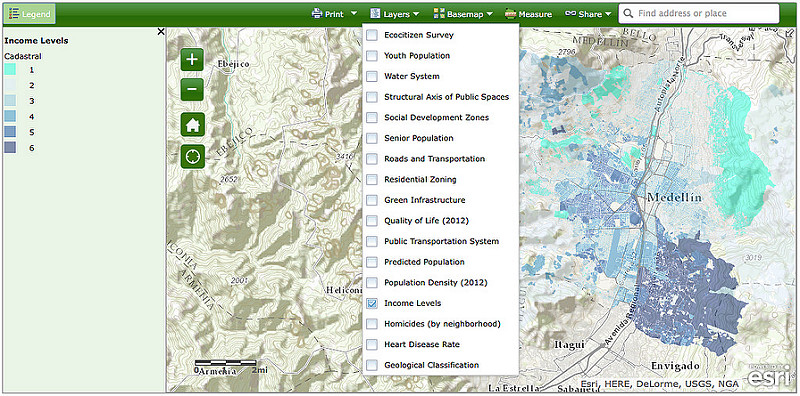This screenshot has height=396, width=800.
Task: Open the esri logo link
Action: (x=769, y=376)
